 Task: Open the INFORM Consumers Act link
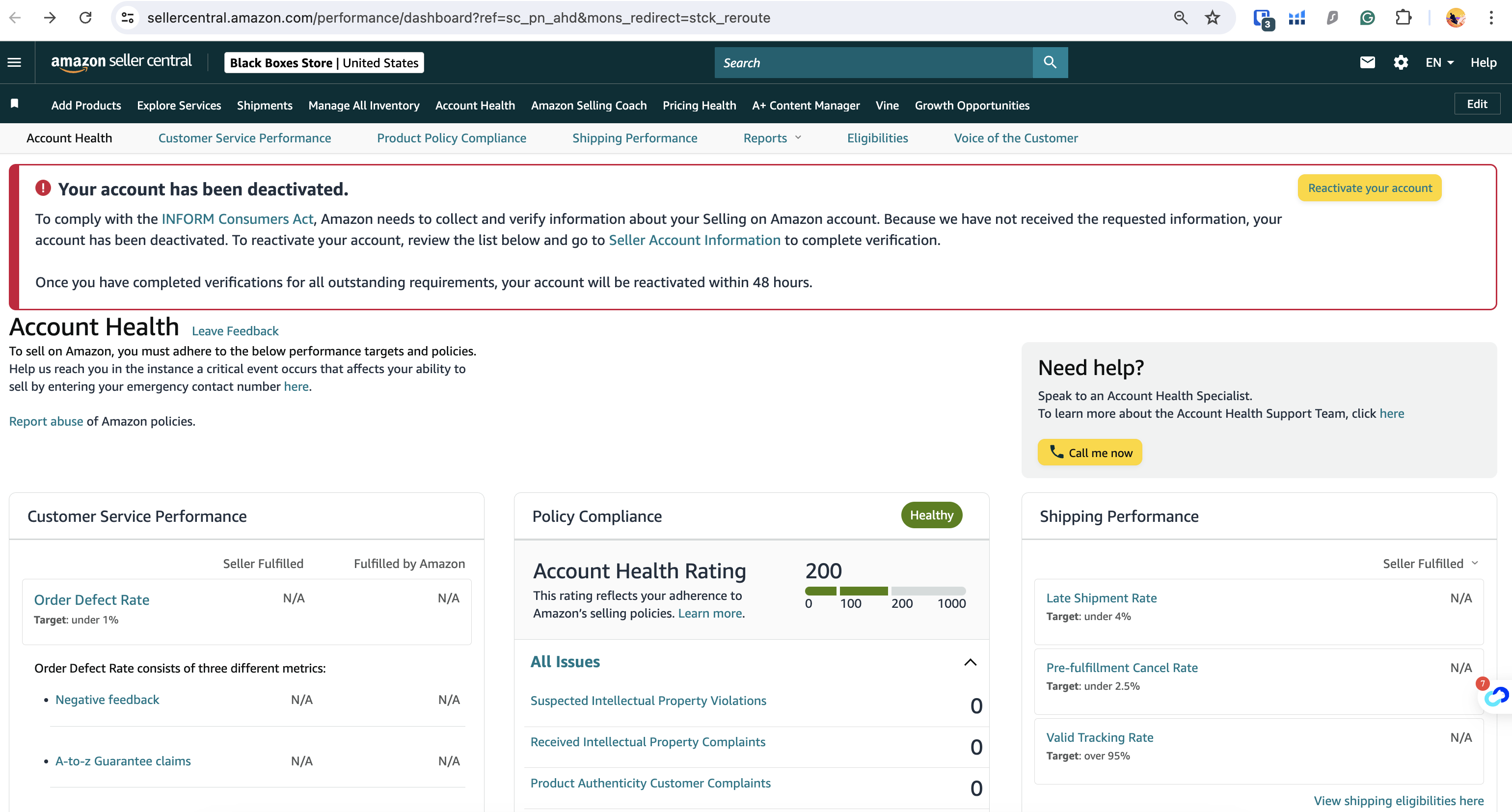pyautogui.click(x=238, y=219)
